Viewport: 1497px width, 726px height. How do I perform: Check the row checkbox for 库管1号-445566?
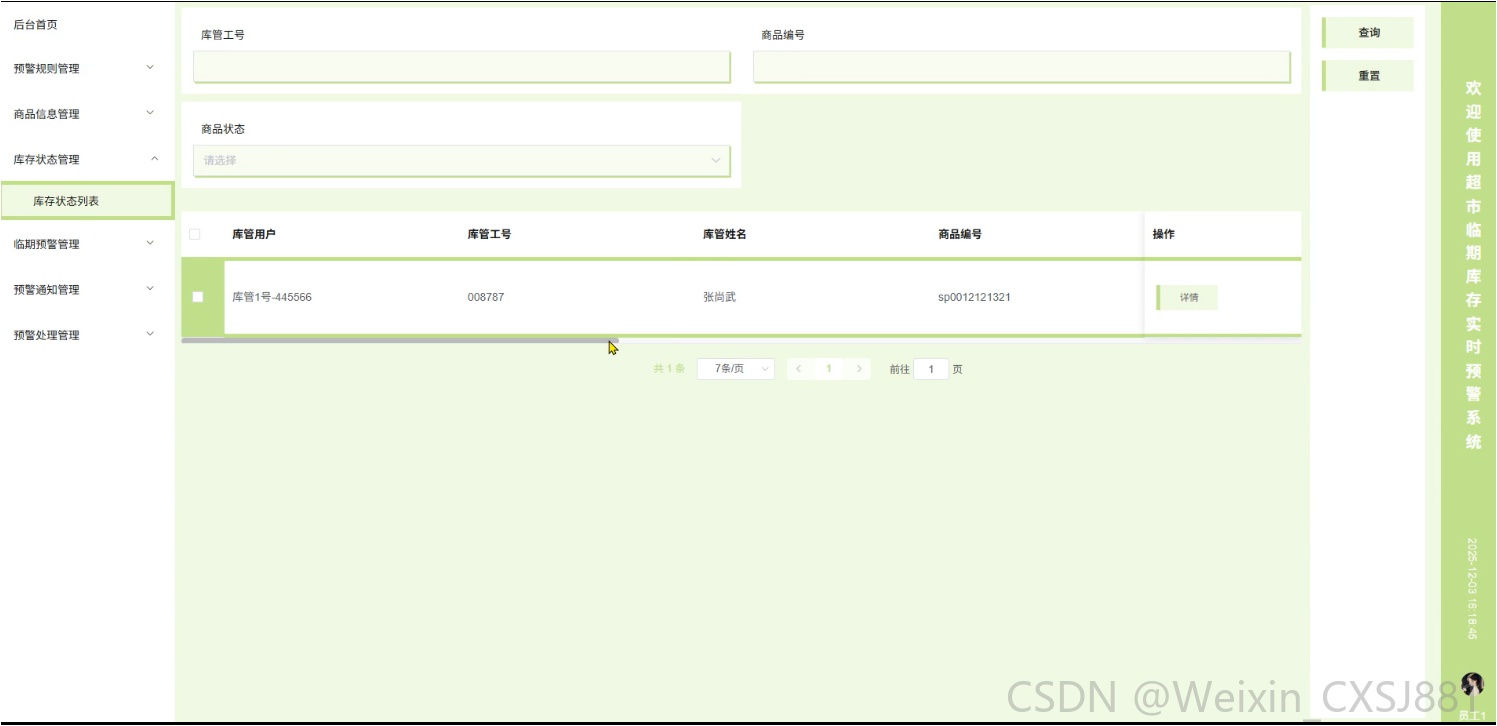click(x=198, y=297)
